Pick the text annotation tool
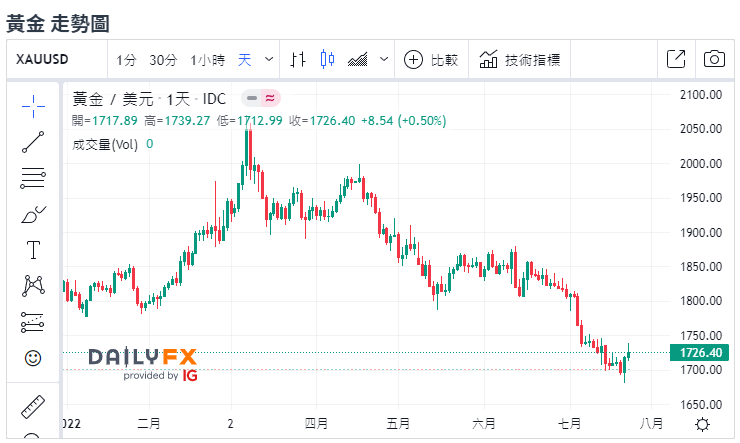This screenshot has height=443, width=740. tap(33, 250)
